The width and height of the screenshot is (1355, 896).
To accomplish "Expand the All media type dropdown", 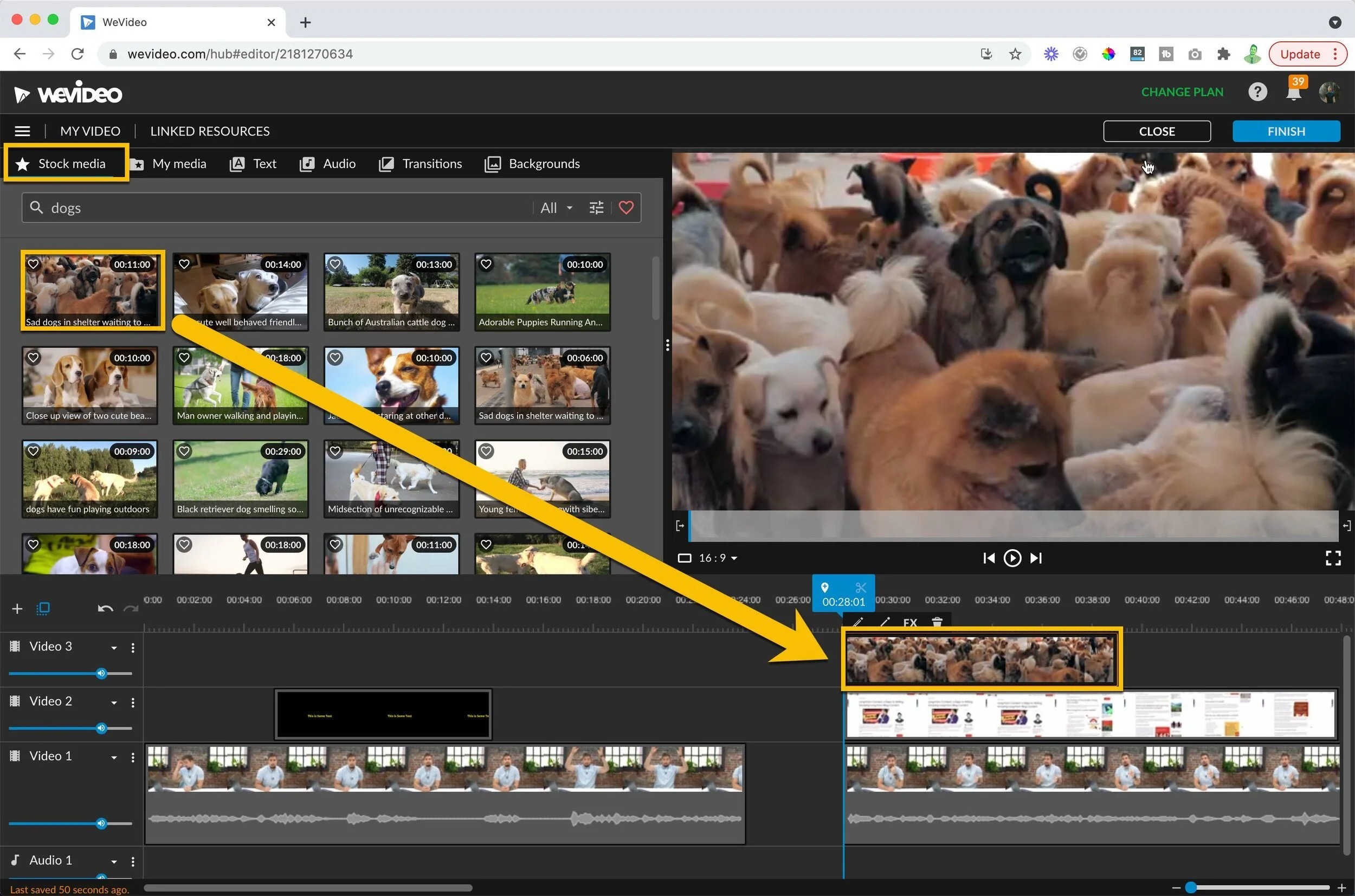I will (557, 208).
